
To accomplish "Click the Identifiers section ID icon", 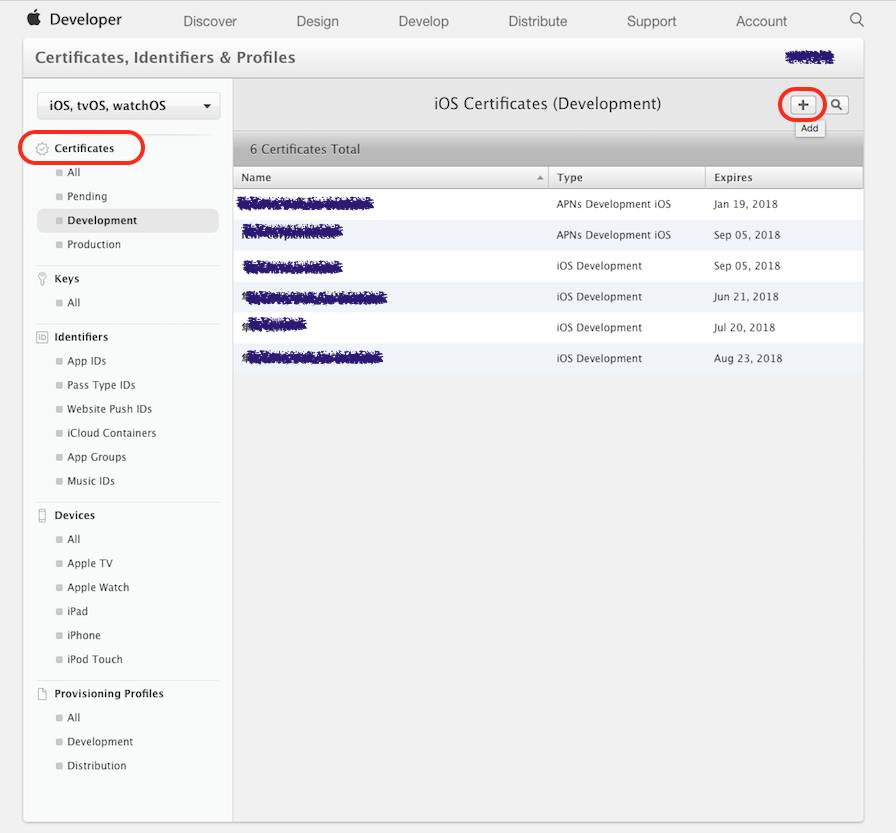I will tap(42, 337).
